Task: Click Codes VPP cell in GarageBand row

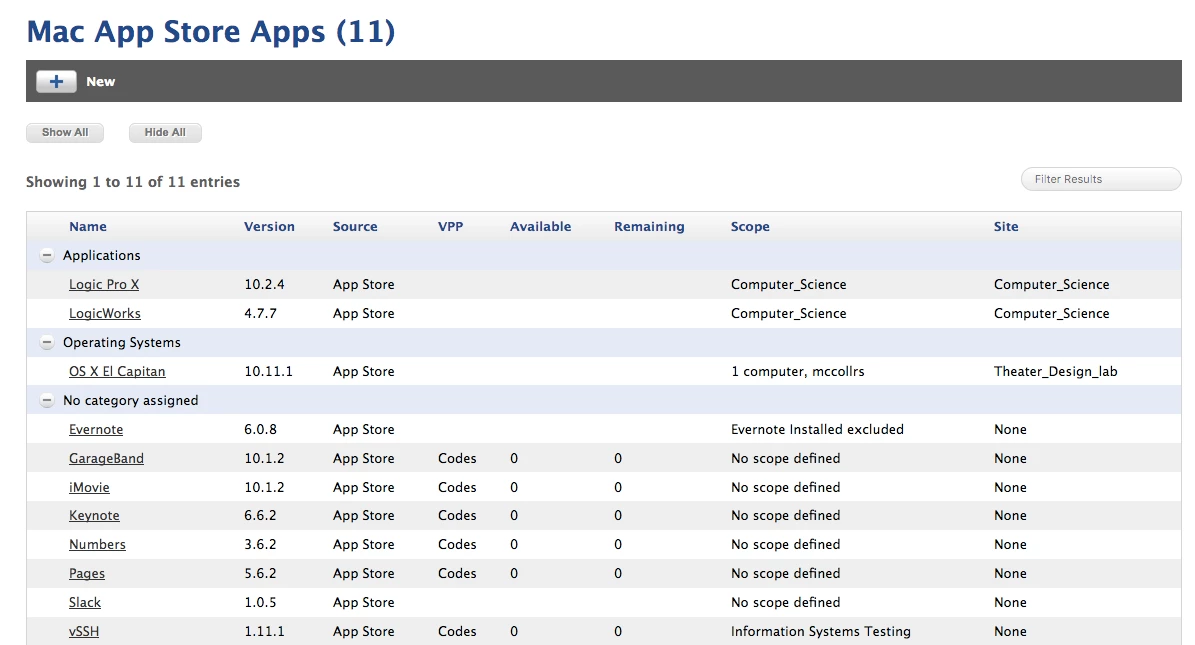Action: pyautogui.click(x=457, y=458)
